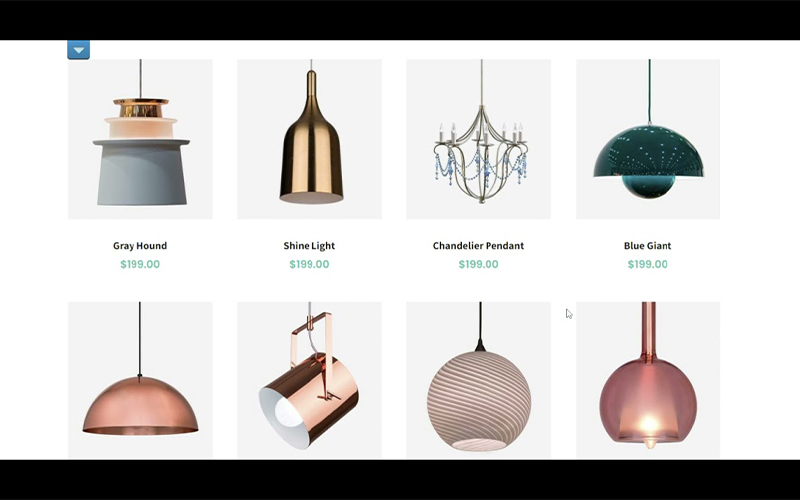Select the pink glass globe lamp thumbnail
800x500 pixels.
(648, 380)
